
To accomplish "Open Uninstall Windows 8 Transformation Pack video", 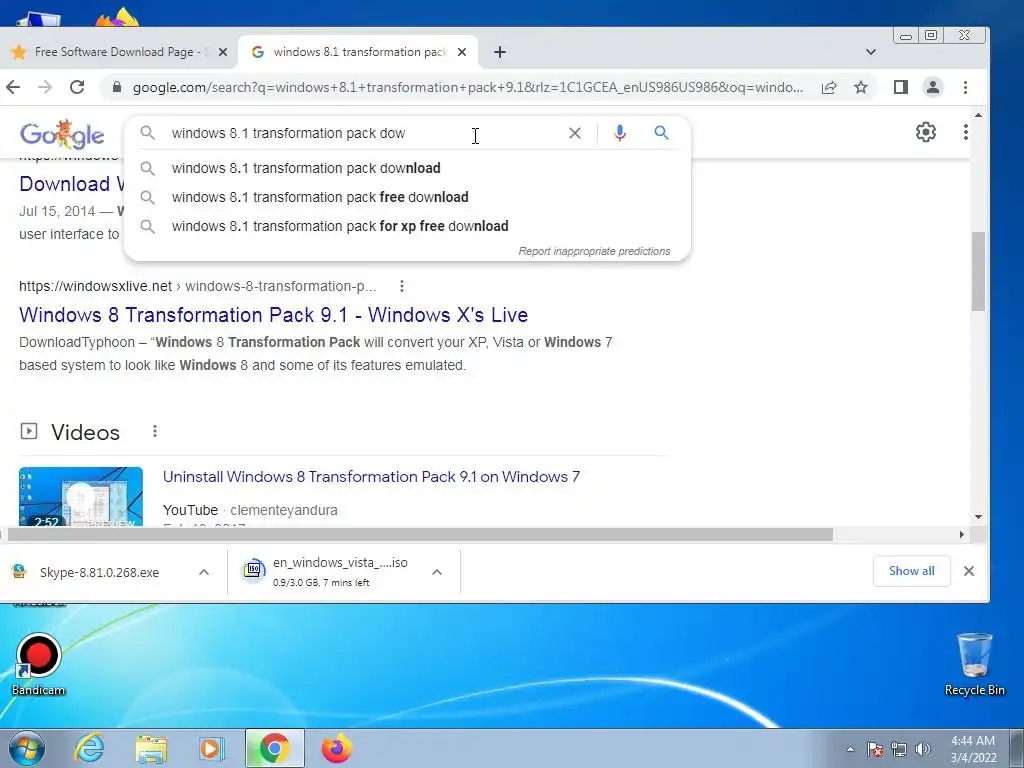I will coord(371,477).
